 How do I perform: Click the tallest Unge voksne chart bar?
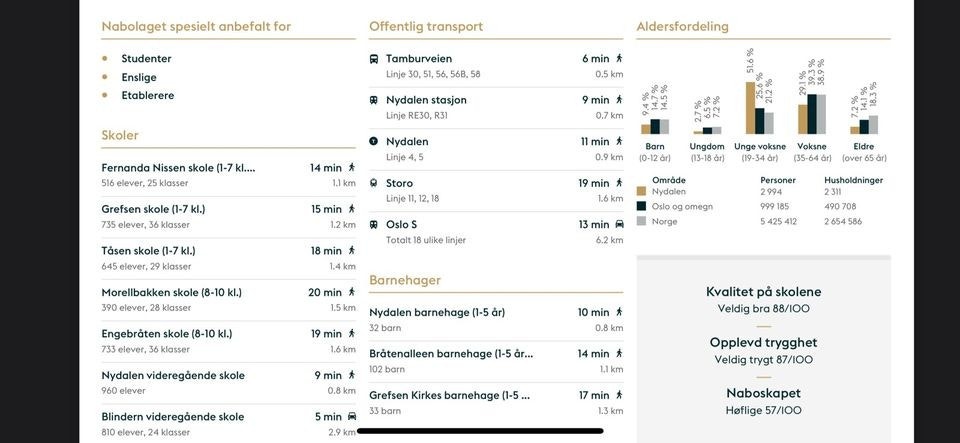coord(750,107)
